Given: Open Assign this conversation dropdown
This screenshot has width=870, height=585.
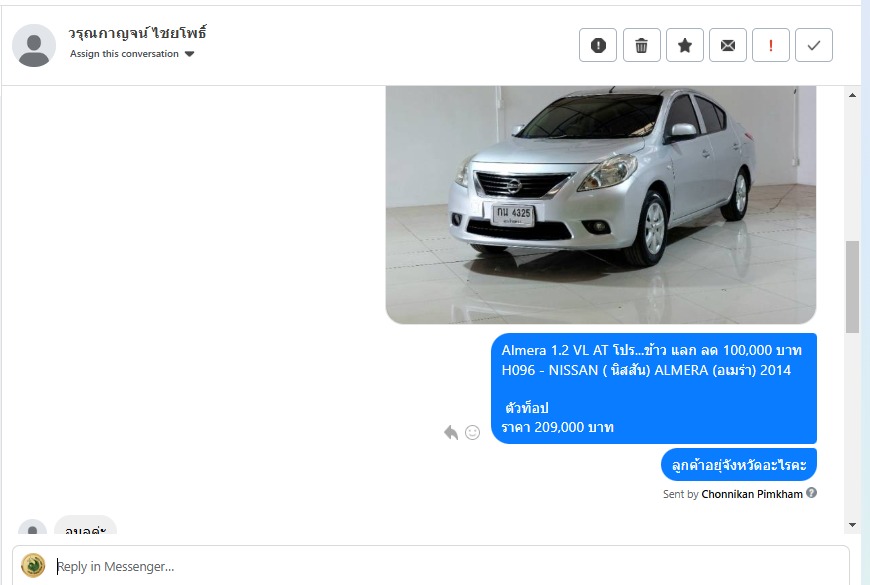Looking at the screenshot, I should [x=132, y=54].
